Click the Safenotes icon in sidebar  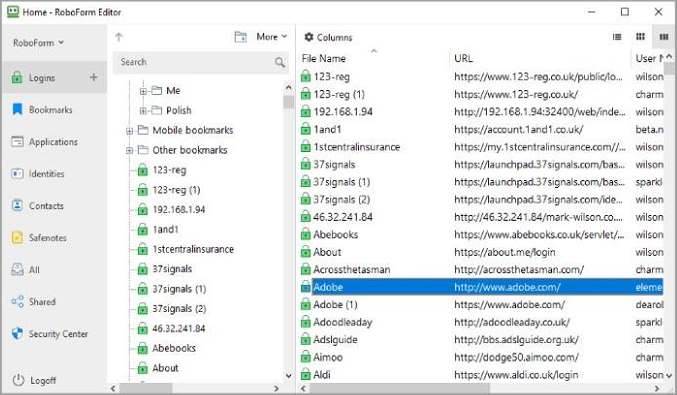pyautogui.click(x=17, y=238)
